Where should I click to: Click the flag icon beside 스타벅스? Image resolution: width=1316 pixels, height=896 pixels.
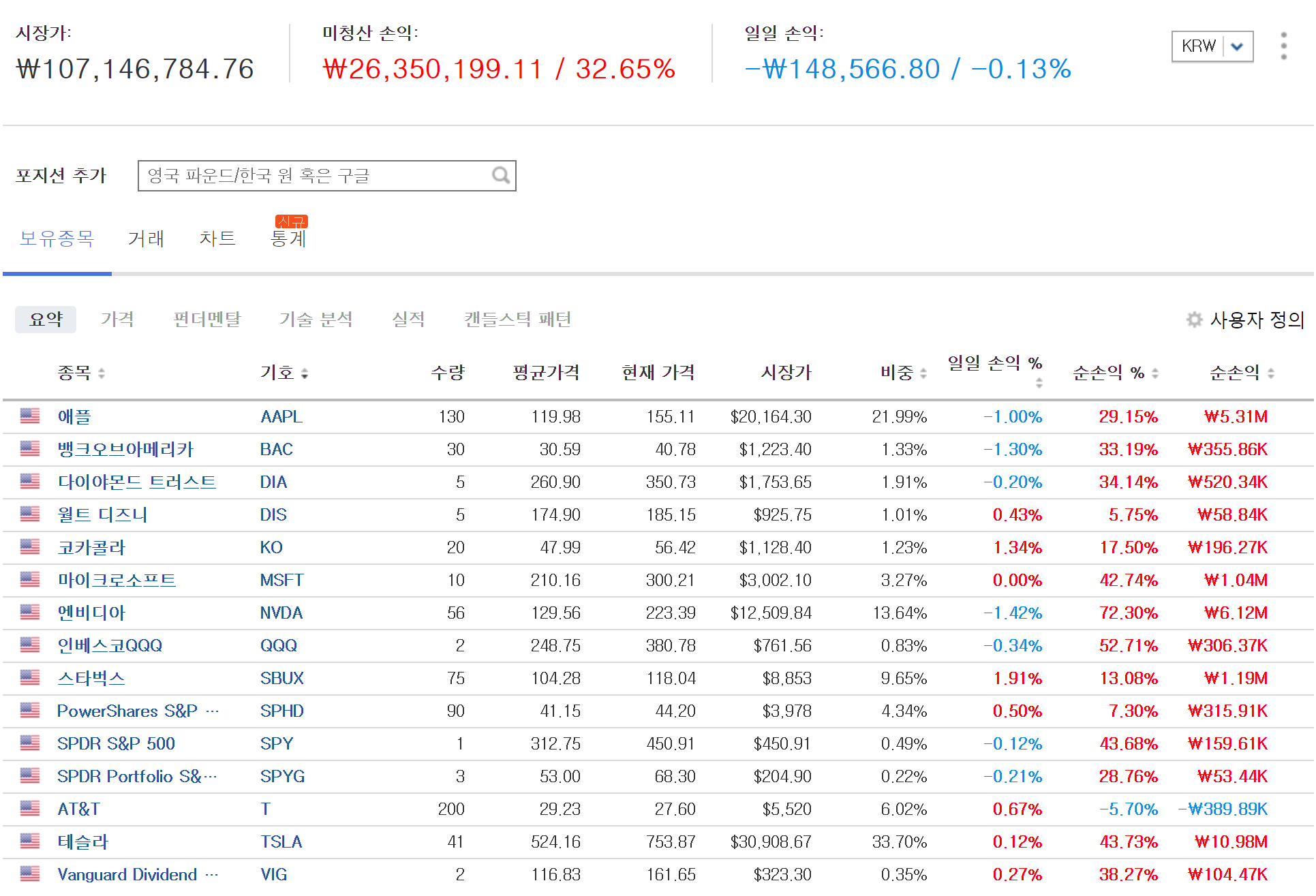[30, 678]
